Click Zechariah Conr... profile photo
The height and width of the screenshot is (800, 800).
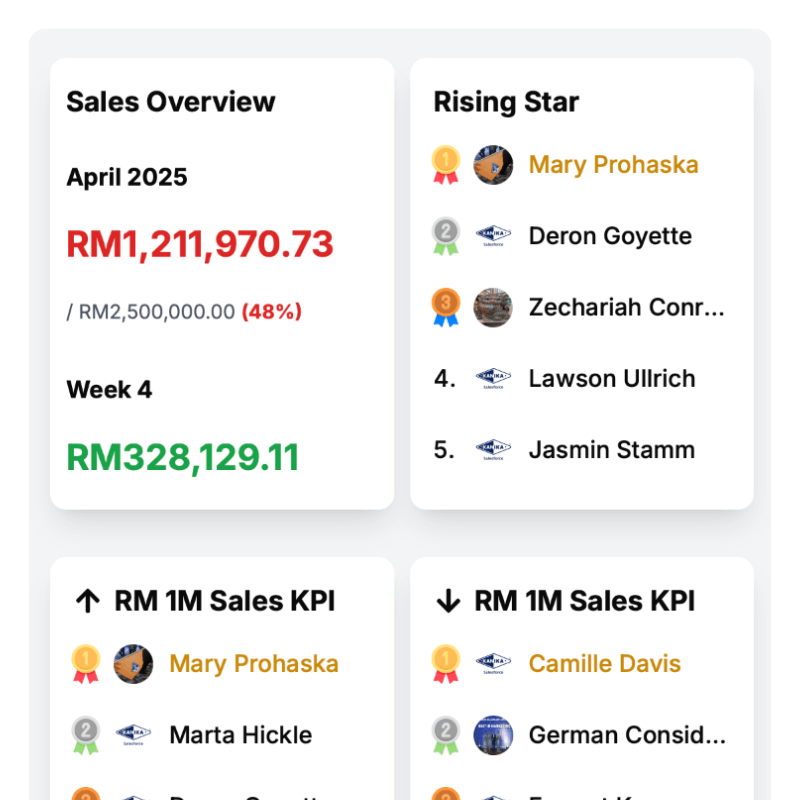pyautogui.click(x=493, y=307)
